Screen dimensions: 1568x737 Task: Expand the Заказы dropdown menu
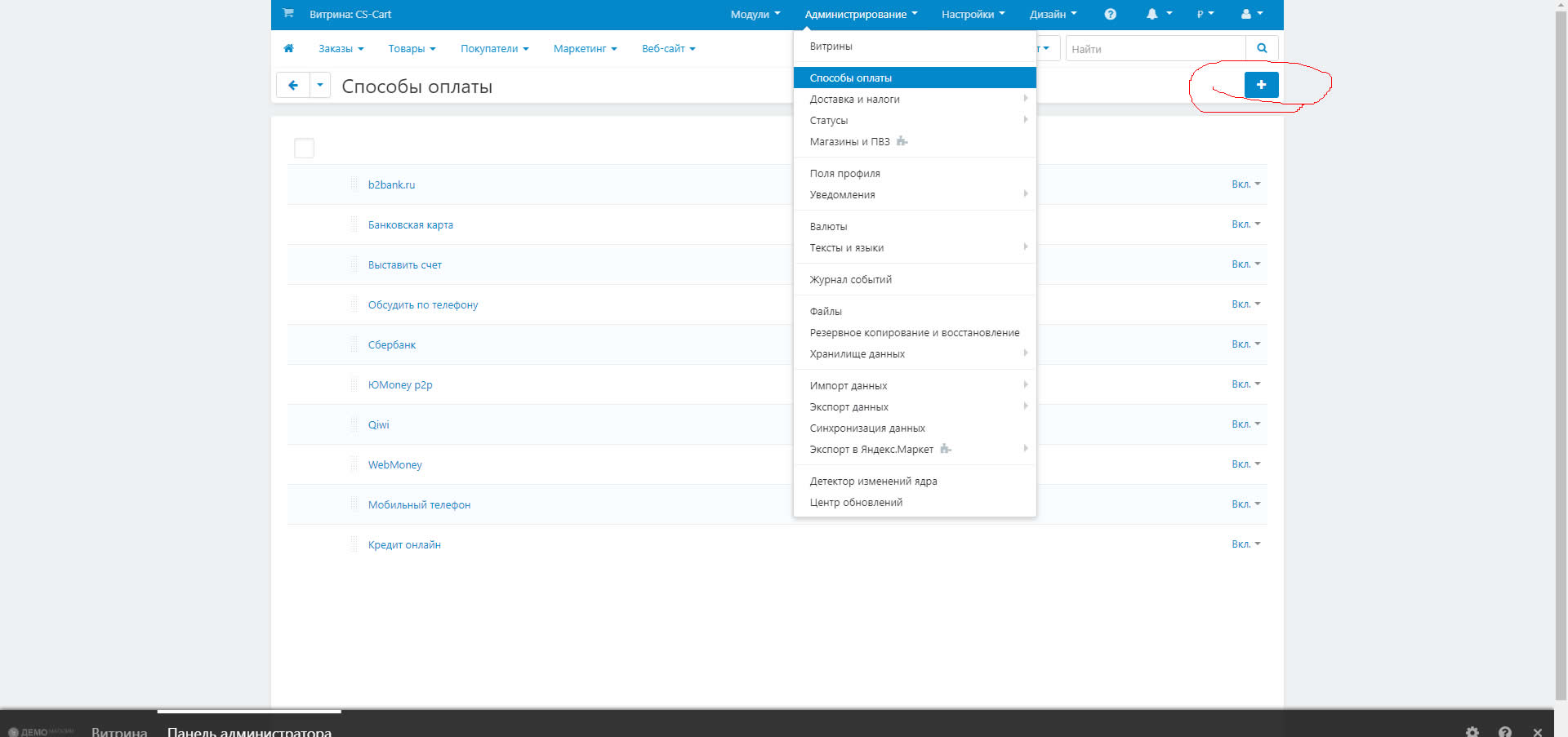(x=341, y=49)
